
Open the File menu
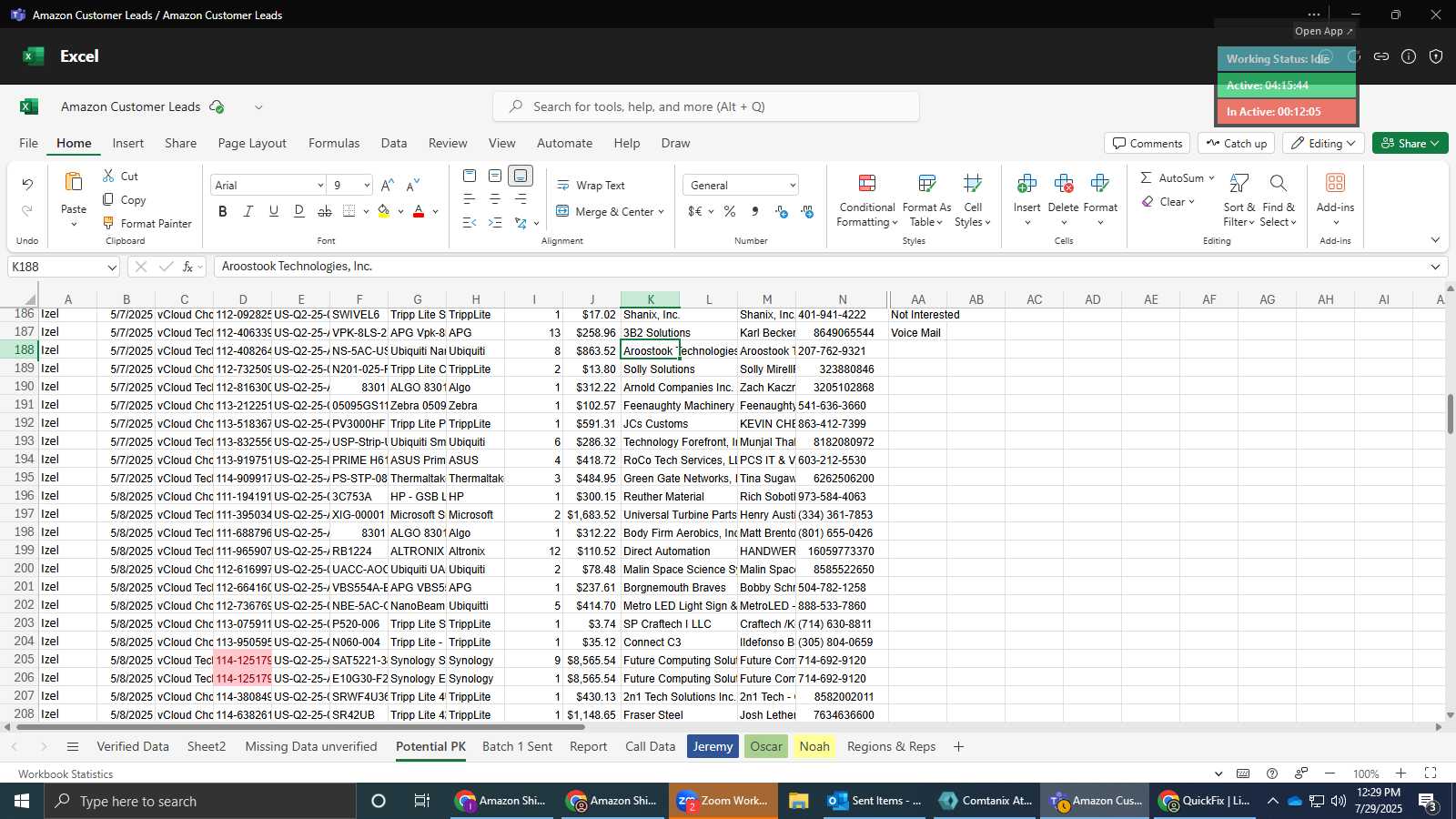coord(29,143)
